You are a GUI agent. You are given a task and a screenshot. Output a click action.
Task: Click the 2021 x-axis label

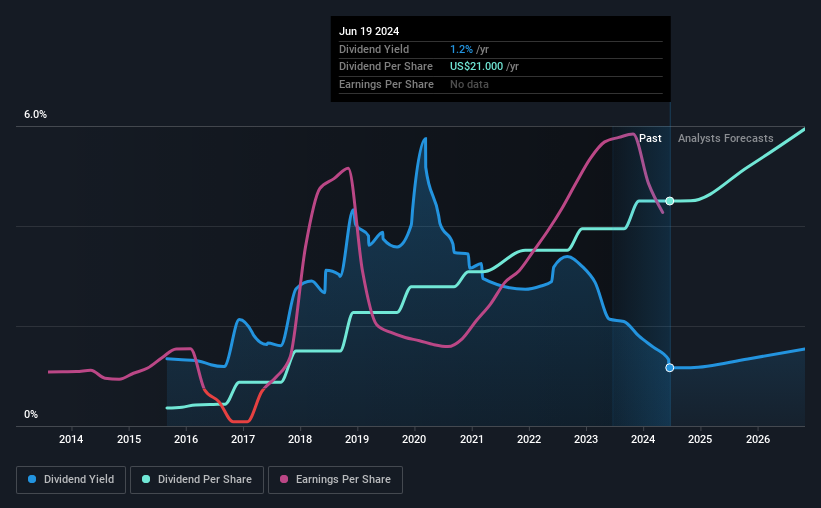pos(472,439)
